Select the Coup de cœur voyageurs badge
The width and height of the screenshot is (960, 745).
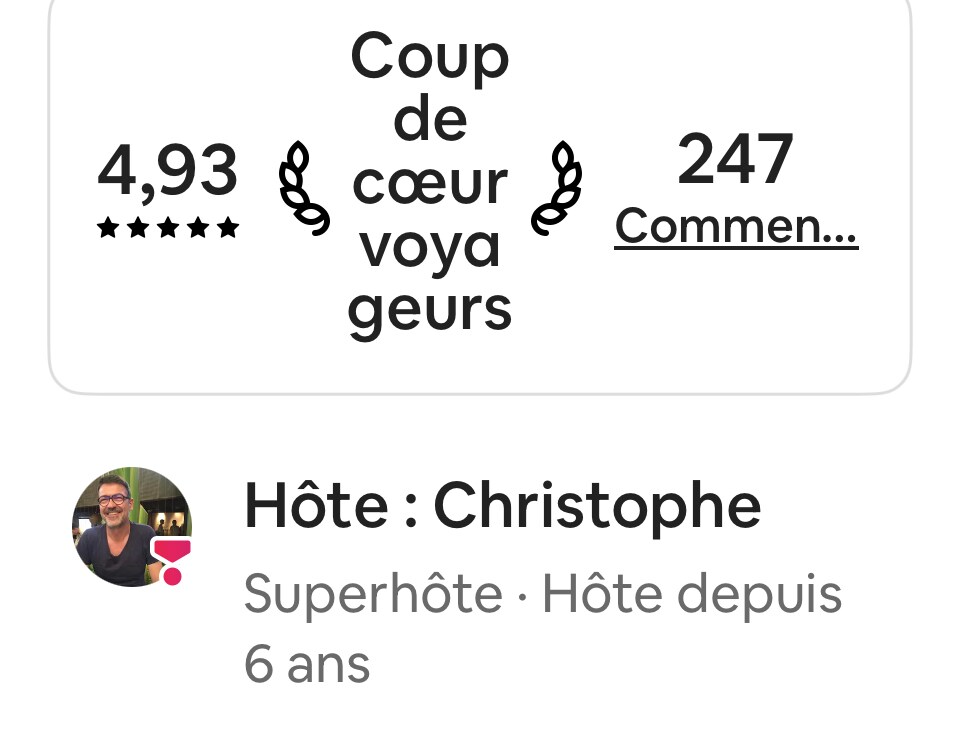430,182
